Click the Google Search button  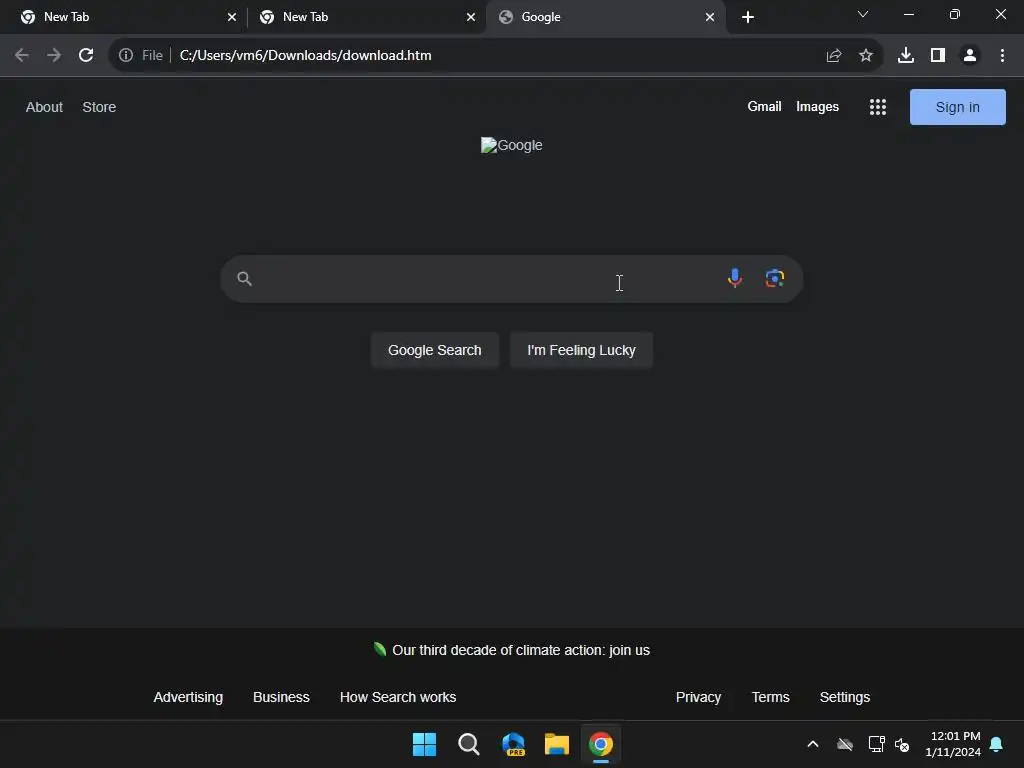point(435,350)
